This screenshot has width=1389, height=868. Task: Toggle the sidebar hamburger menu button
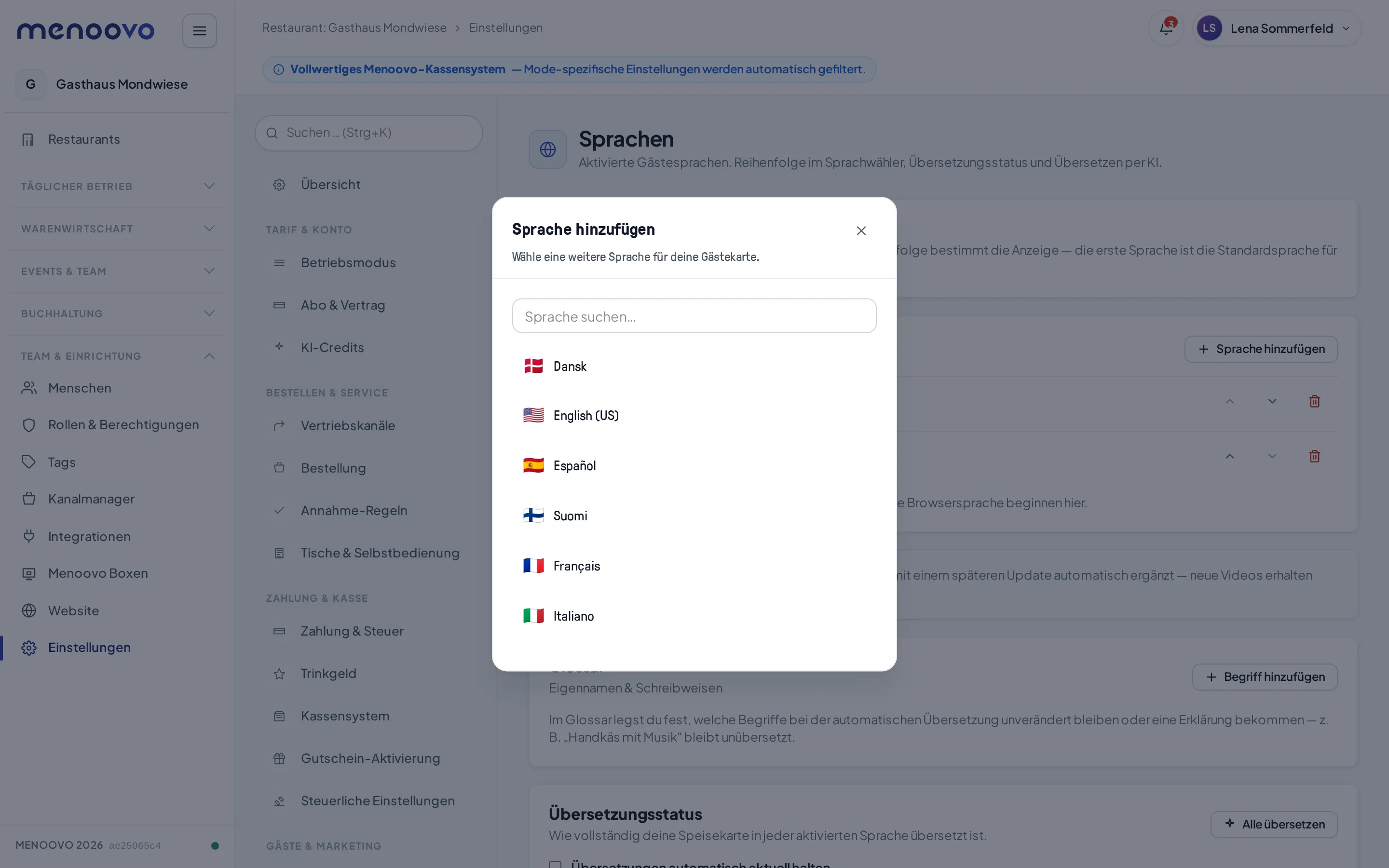(x=199, y=31)
